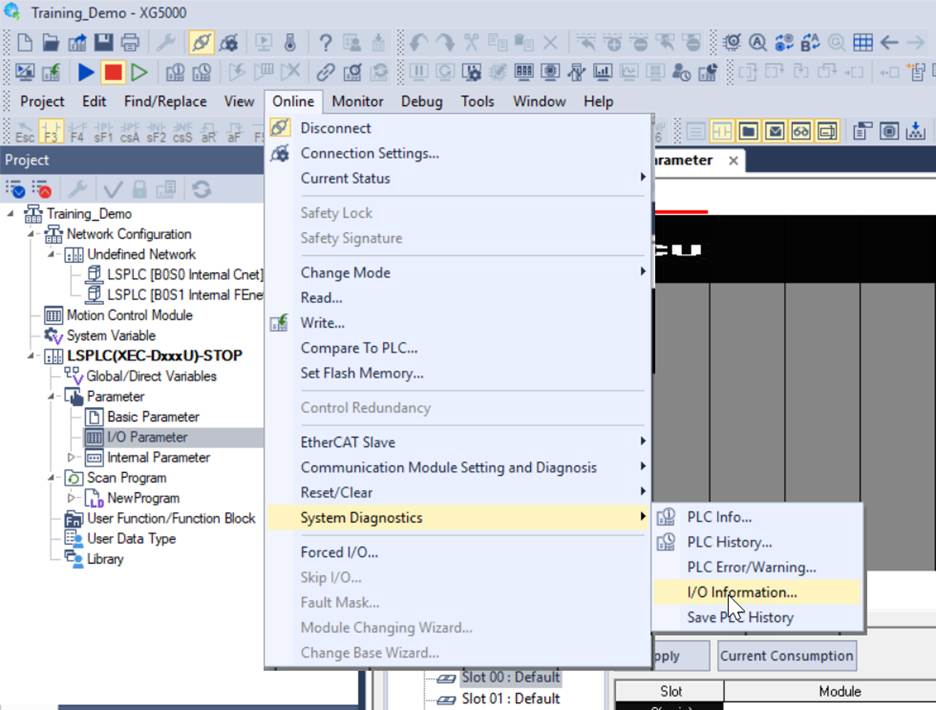Choose Write... from the Online menu
Viewport: 936px width, 710px height.
(x=458, y=323)
